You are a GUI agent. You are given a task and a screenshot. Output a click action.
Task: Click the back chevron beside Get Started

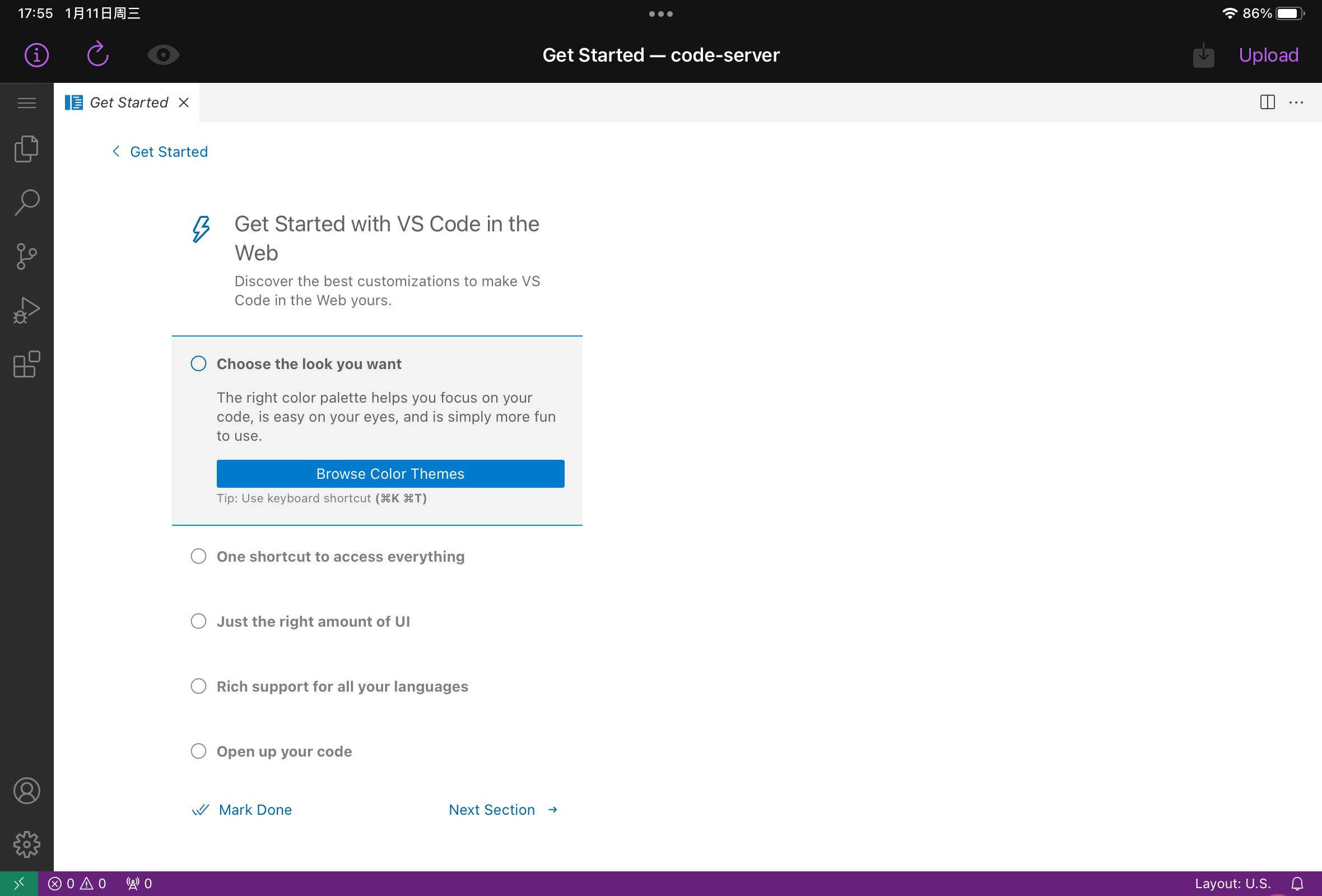click(x=116, y=151)
